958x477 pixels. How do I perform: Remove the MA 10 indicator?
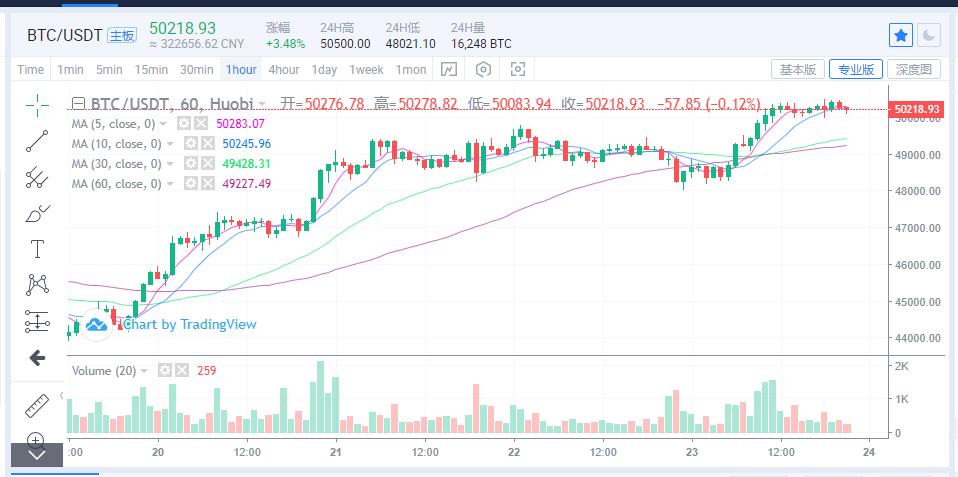pos(208,144)
